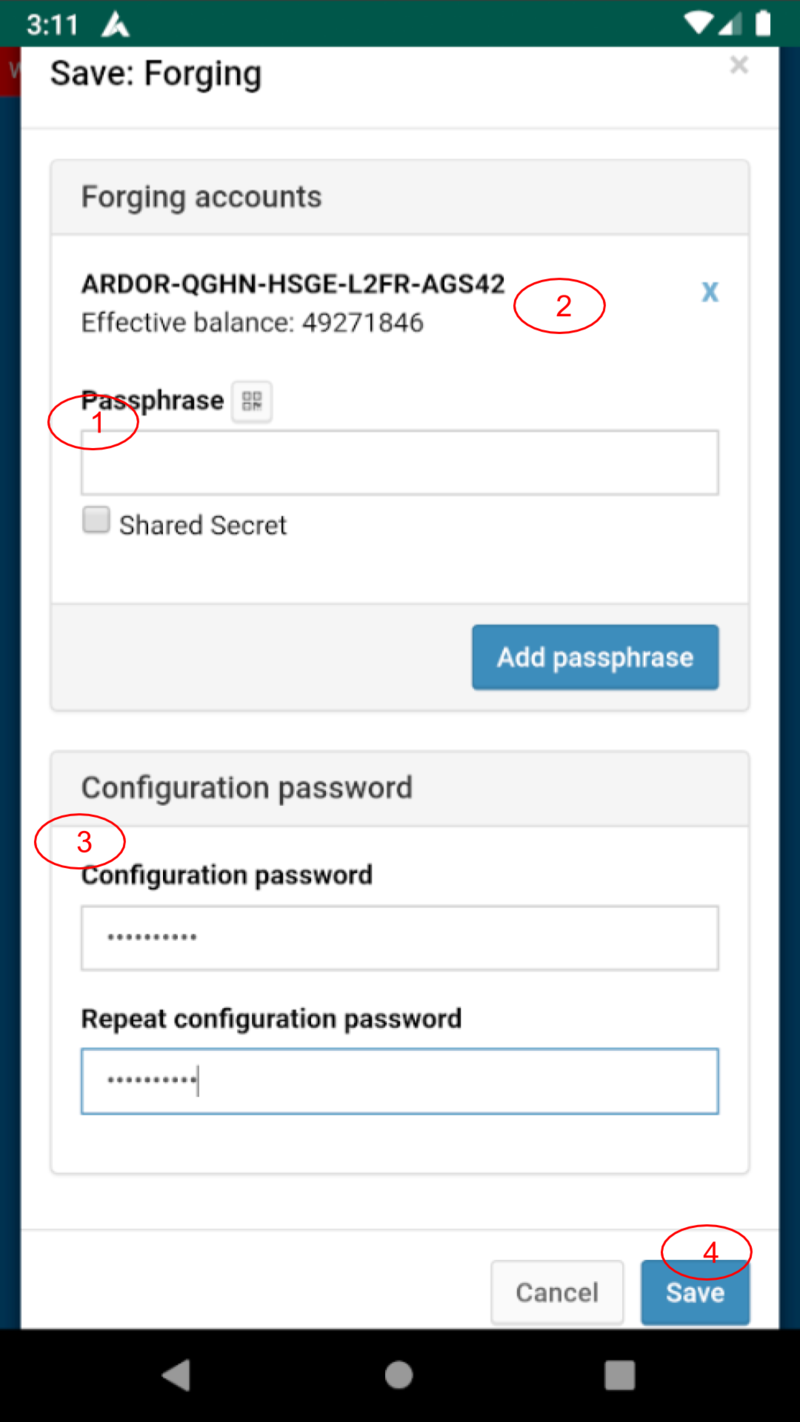Image resolution: width=800 pixels, height=1422 pixels.
Task: Save the forging configuration
Action: [x=695, y=1292]
